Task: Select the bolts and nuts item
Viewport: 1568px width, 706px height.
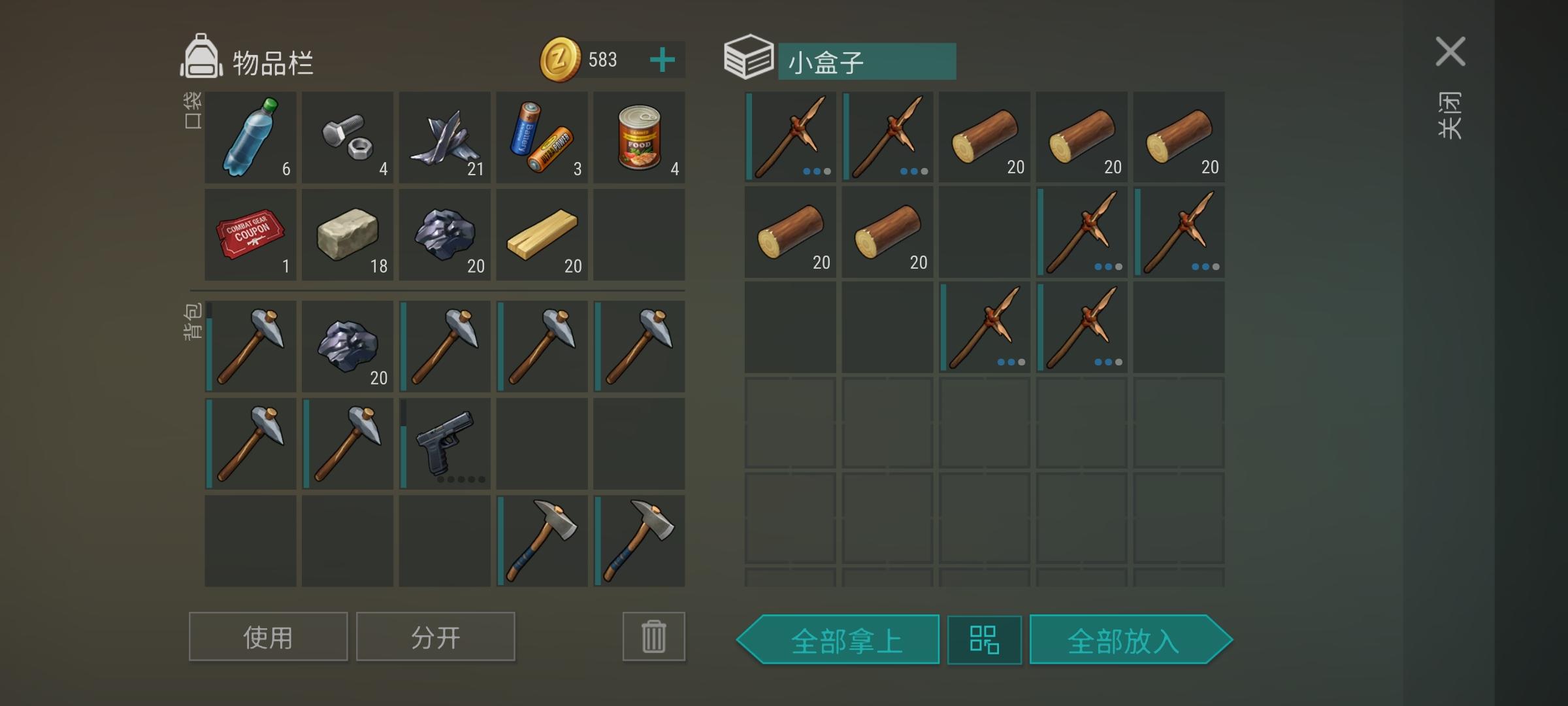Action: (348, 137)
